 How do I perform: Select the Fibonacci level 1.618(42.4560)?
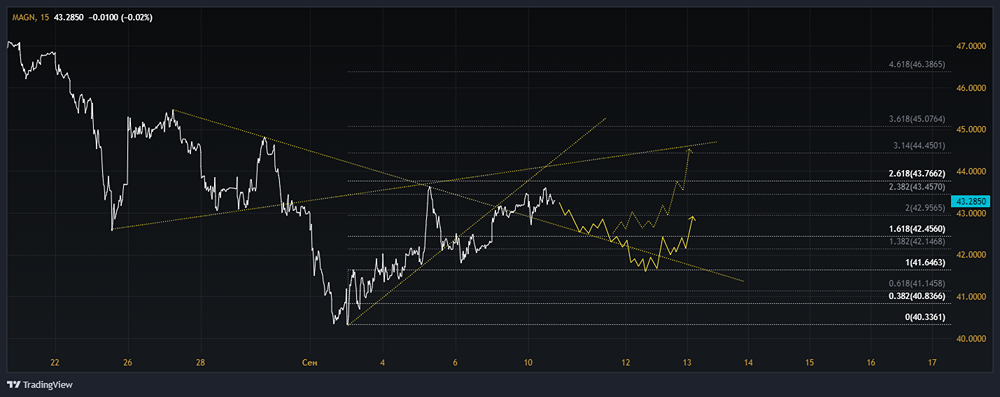tap(916, 228)
